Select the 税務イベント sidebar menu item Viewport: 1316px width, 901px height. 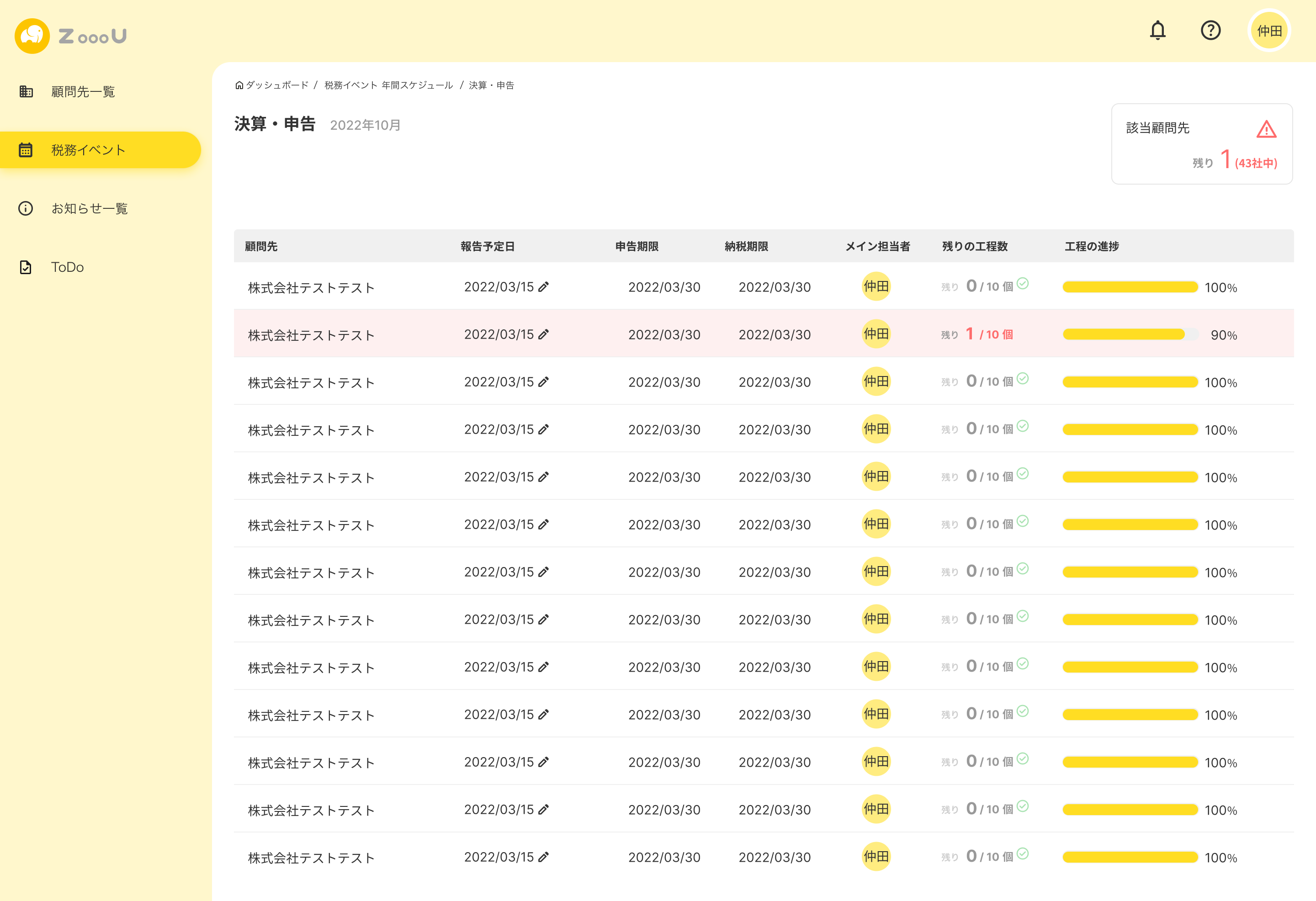point(88,149)
